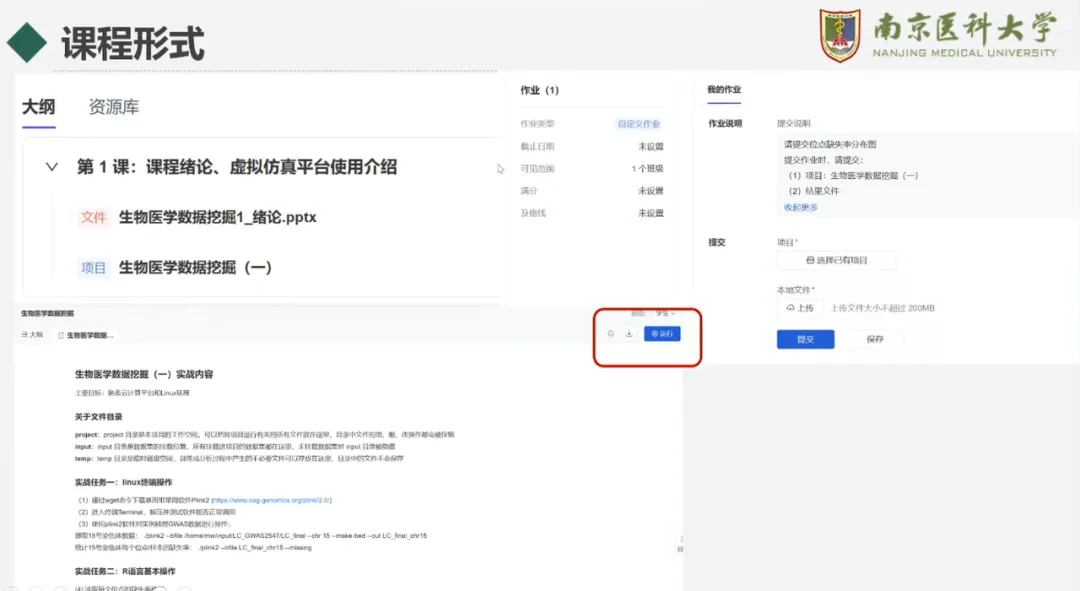The height and width of the screenshot is (591, 1080).
Task: Click heading 实战任务一：linux终端操作
Action: (x=123, y=482)
